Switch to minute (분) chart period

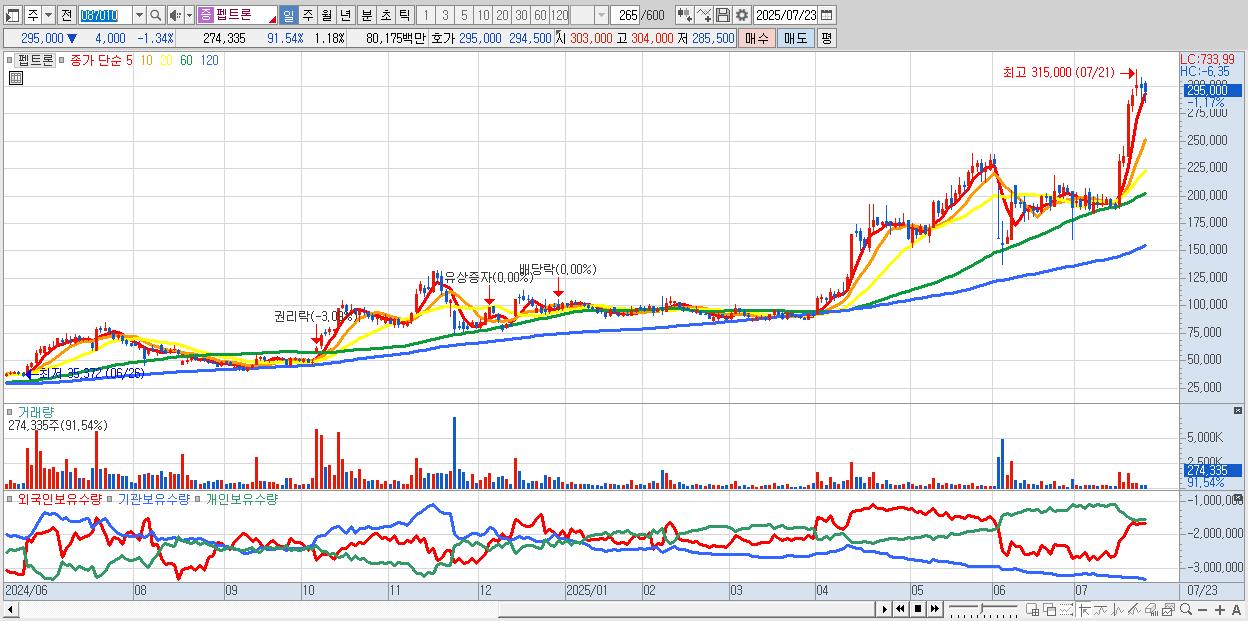click(366, 15)
